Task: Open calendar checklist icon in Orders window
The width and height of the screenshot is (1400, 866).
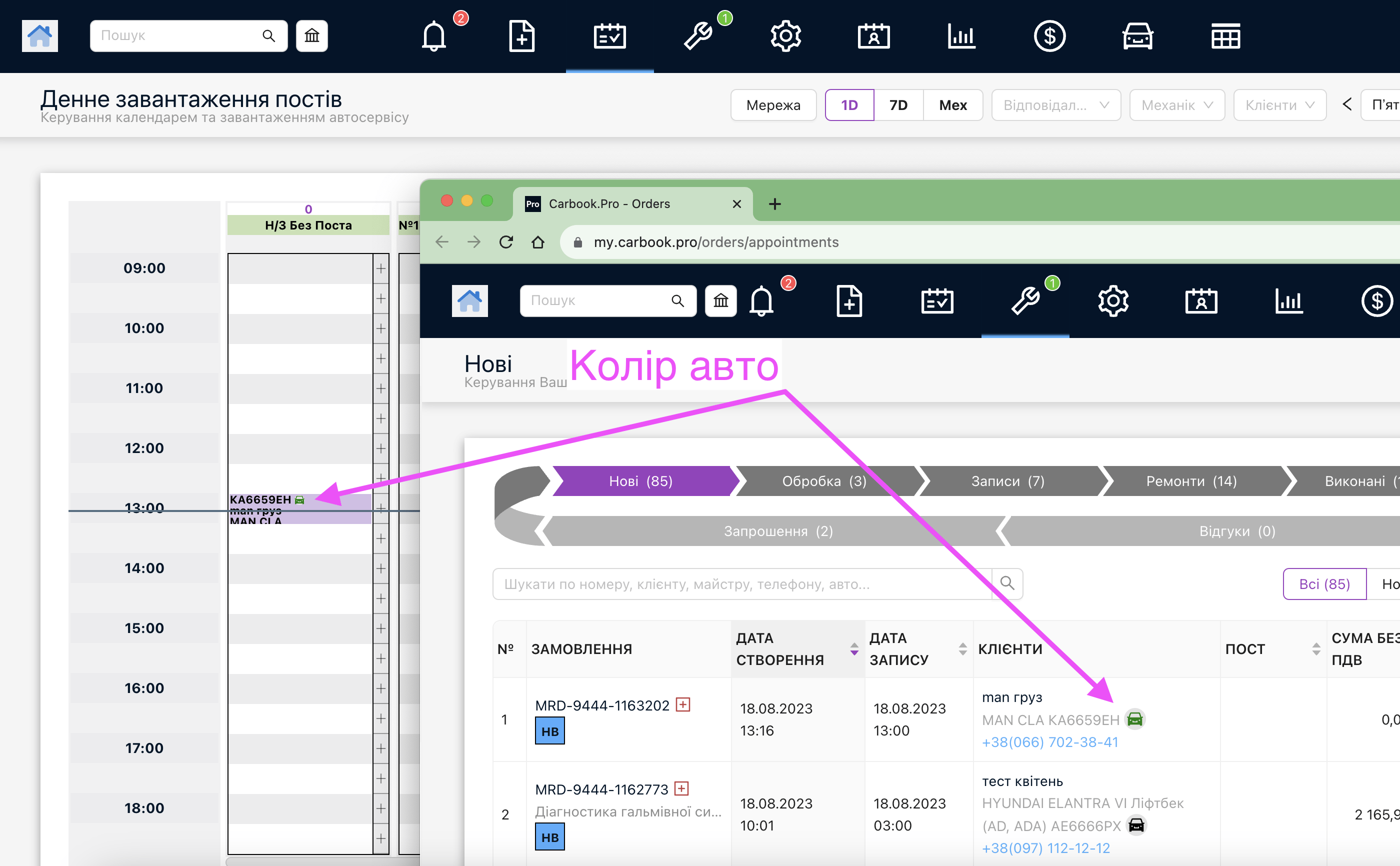Action: point(937,300)
